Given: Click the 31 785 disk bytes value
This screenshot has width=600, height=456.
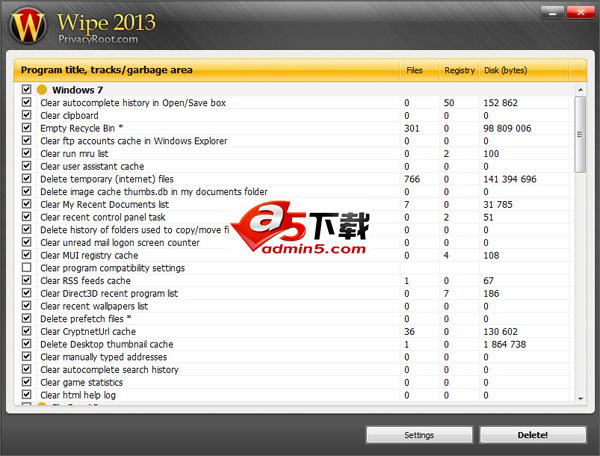Looking at the screenshot, I should [x=497, y=205].
